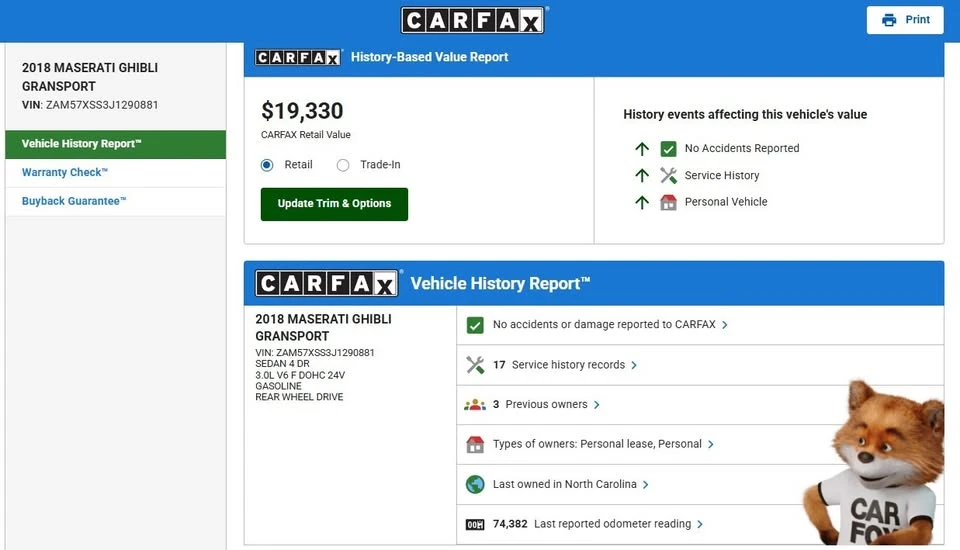Image resolution: width=960 pixels, height=550 pixels.
Task: Click odometer icon beside 74,382 reading
Action: click(x=475, y=524)
